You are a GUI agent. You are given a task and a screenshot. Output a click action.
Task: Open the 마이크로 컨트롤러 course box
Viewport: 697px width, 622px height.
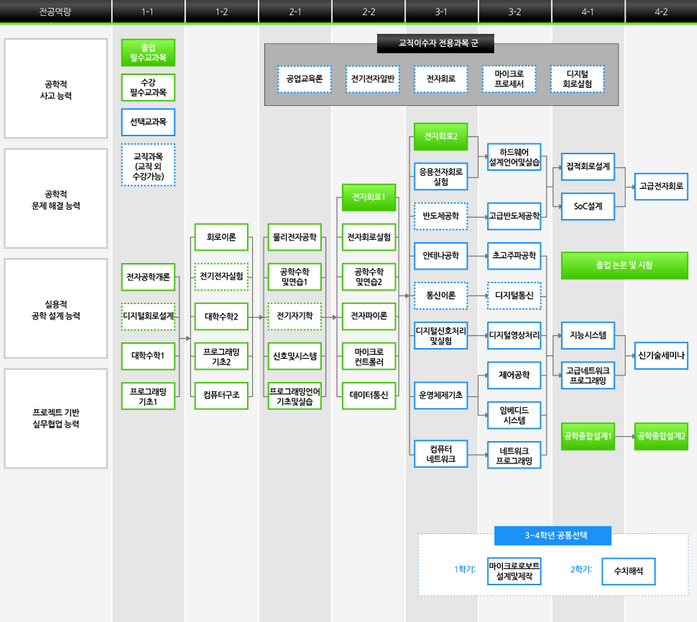click(368, 355)
